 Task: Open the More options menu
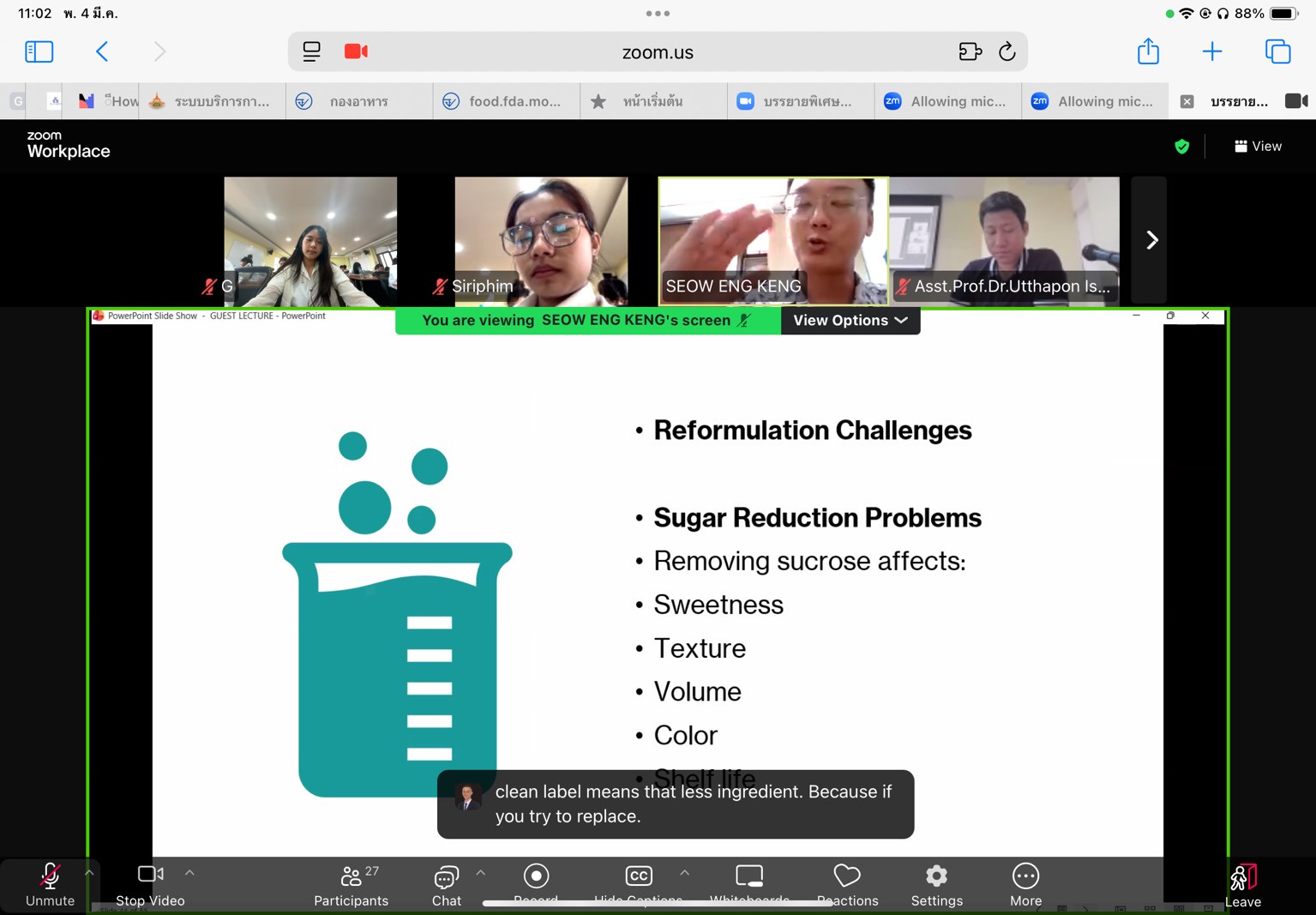(x=1025, y=885)
